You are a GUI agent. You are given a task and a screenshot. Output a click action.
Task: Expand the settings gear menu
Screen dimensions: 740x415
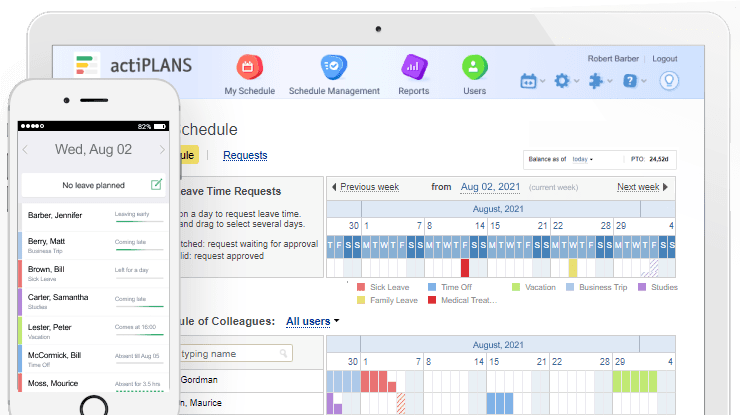coord(567,81)
